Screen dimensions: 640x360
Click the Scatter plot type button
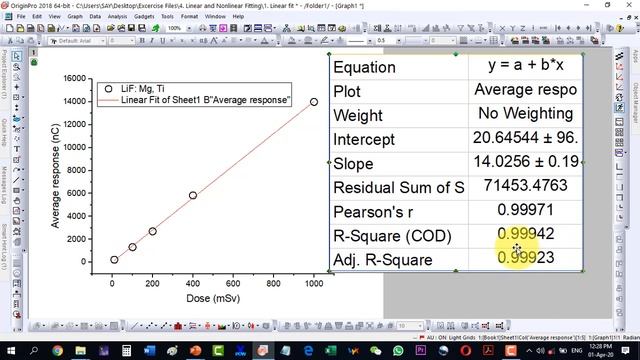(150, 326)
